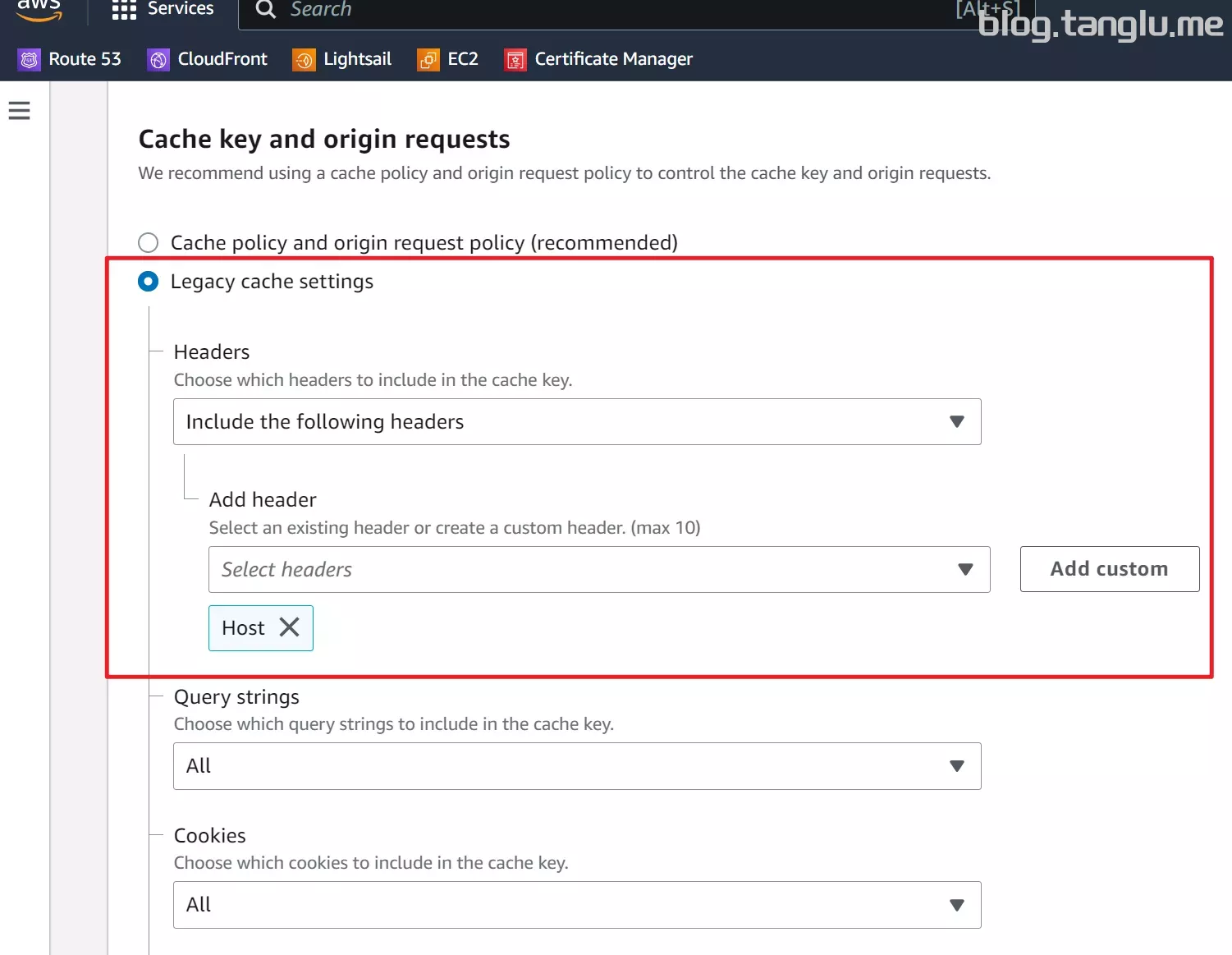Screen dimensions: 1232x955
Task: Click the Route 53 shortcut icon
Action: tap(30, 59)
